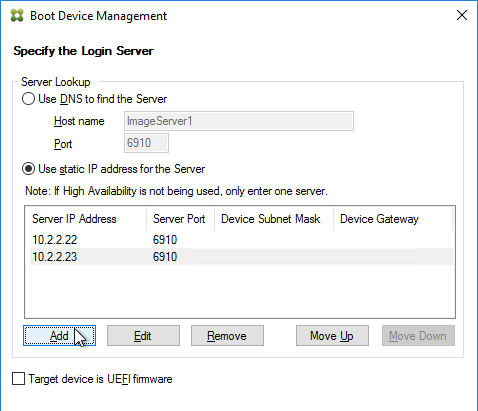Click empty area of the server list
Screen dimensions: 478x411
point(240,292)
